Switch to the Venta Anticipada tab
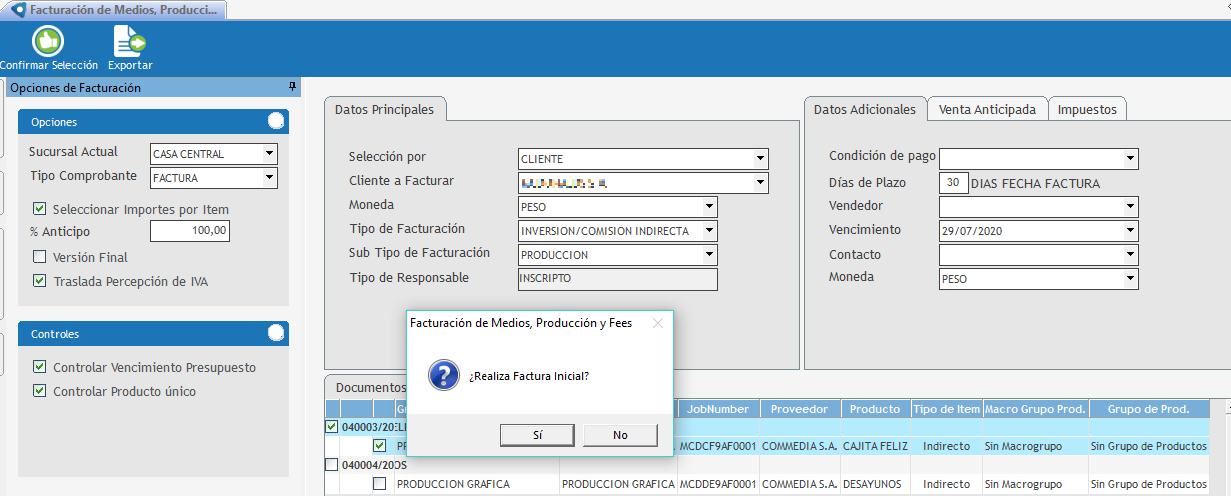Viewport: 1231px width, 496px height. [986, 109]
